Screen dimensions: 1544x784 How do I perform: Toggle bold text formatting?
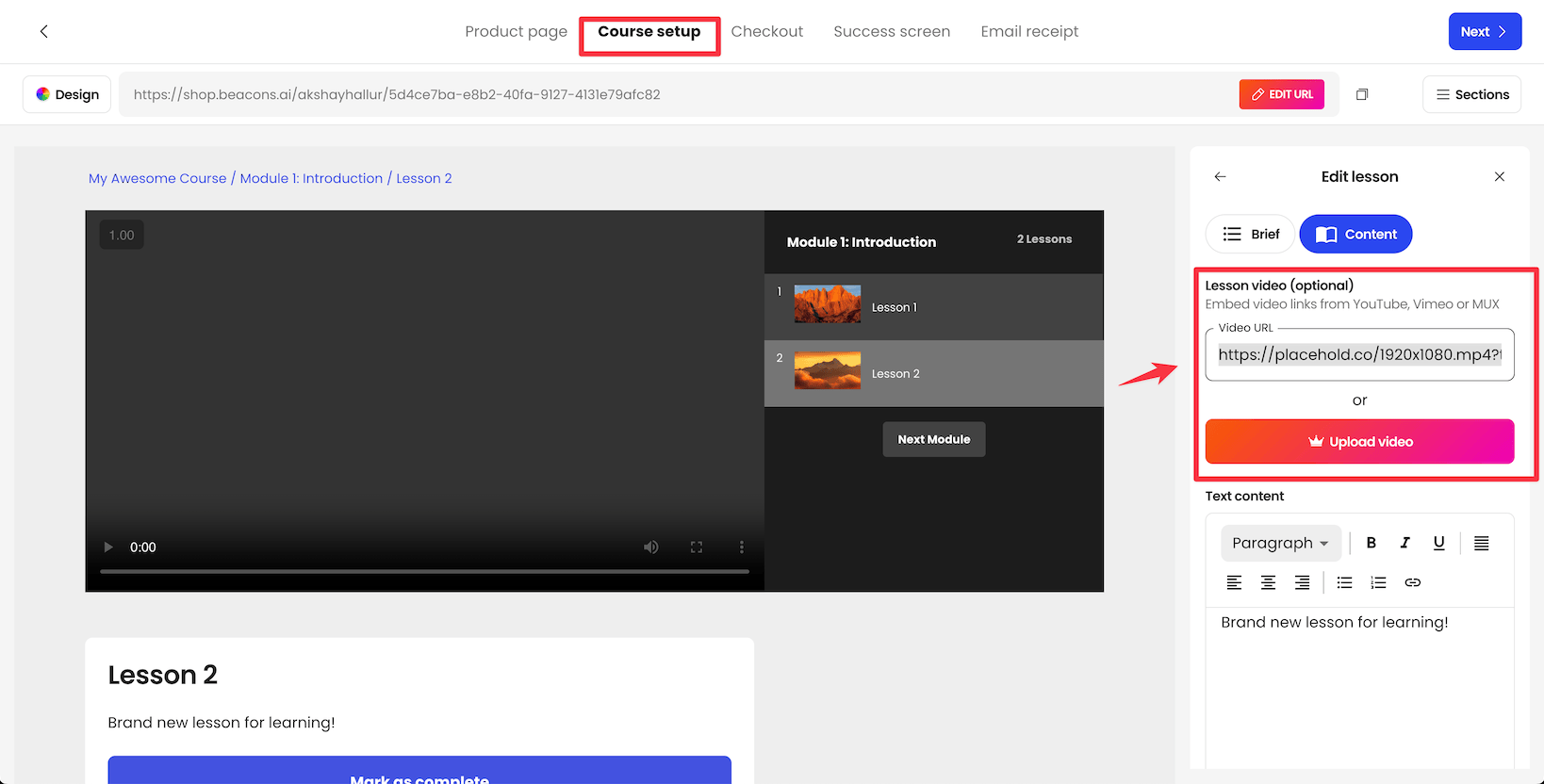click(x=1371, y=543)
